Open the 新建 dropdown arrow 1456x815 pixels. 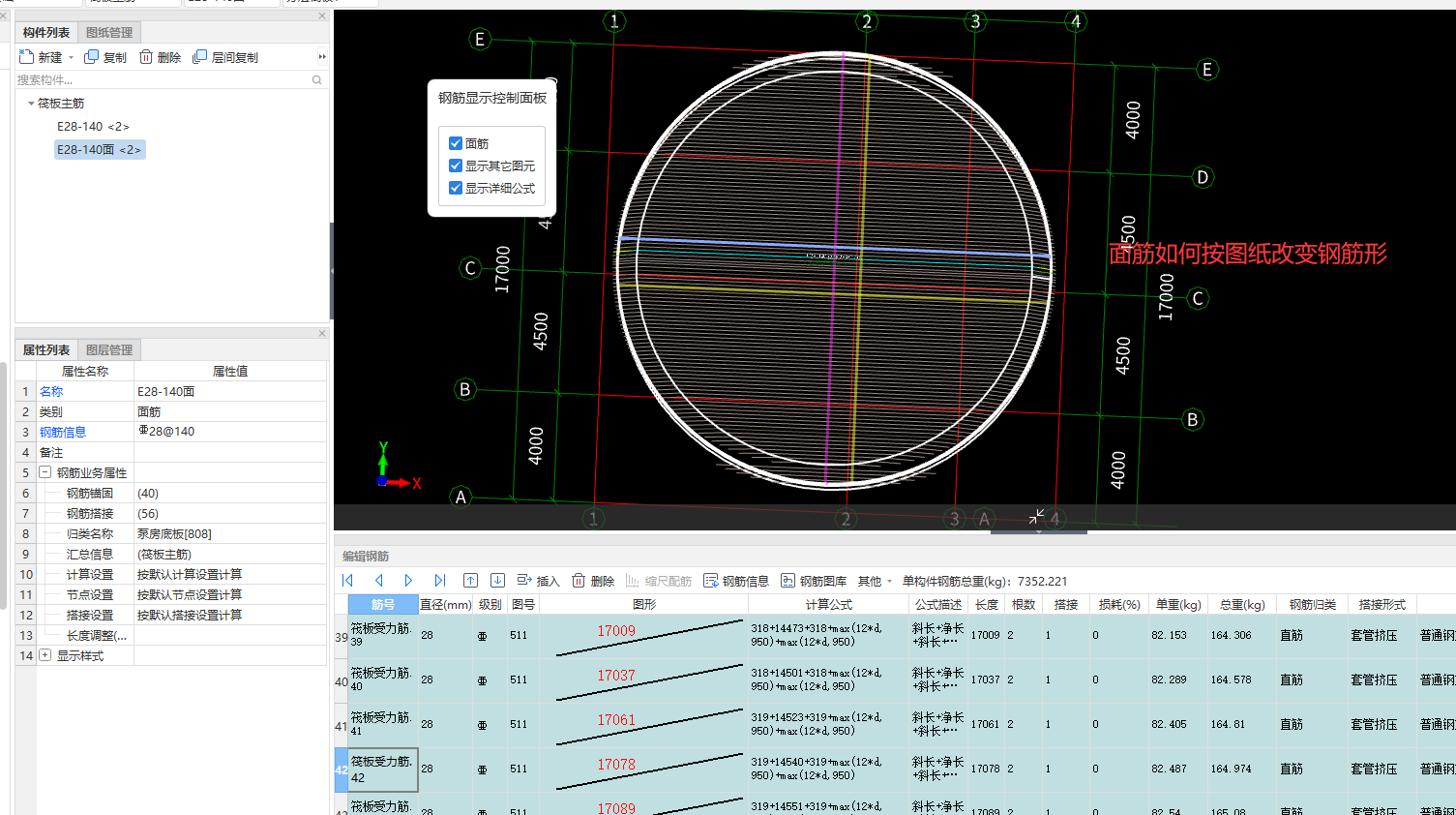[71, 58]
